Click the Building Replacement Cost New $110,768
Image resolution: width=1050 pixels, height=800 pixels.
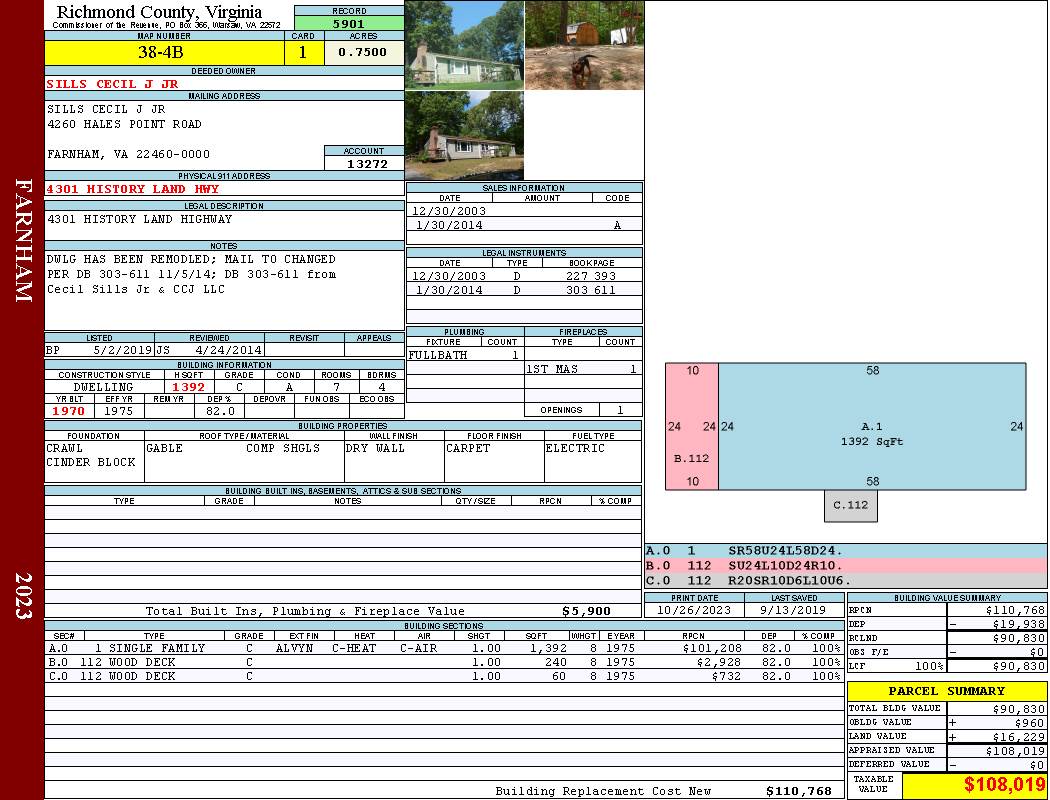coord(798,791)
